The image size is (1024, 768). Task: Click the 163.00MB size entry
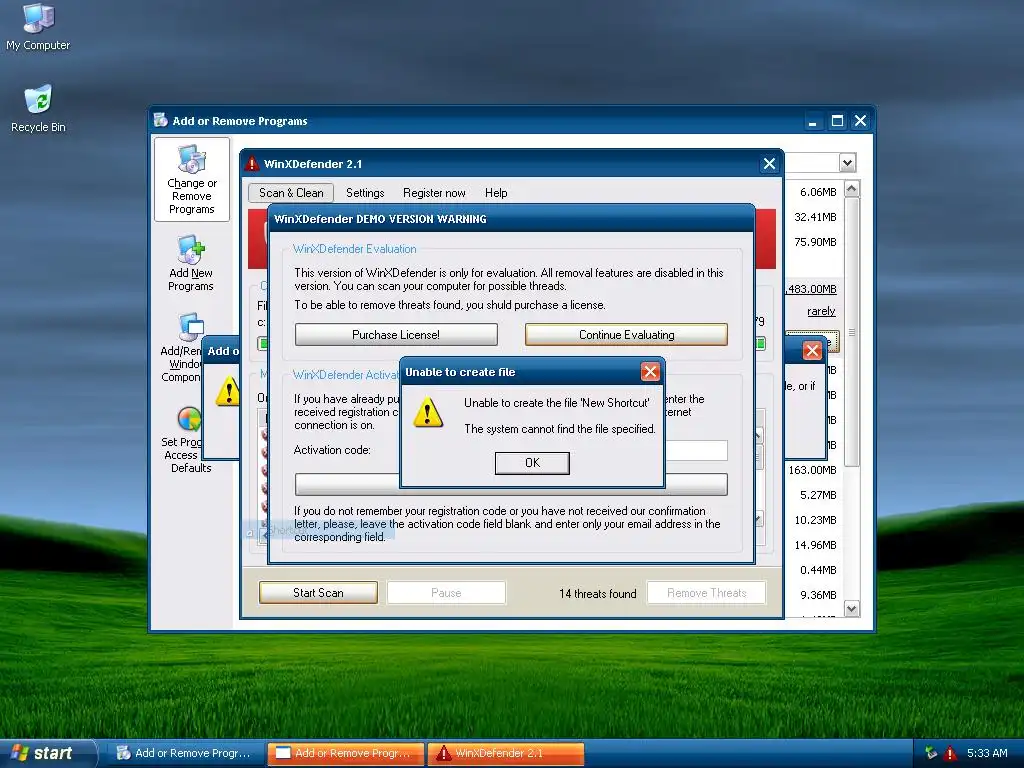(x=812, y=470)
